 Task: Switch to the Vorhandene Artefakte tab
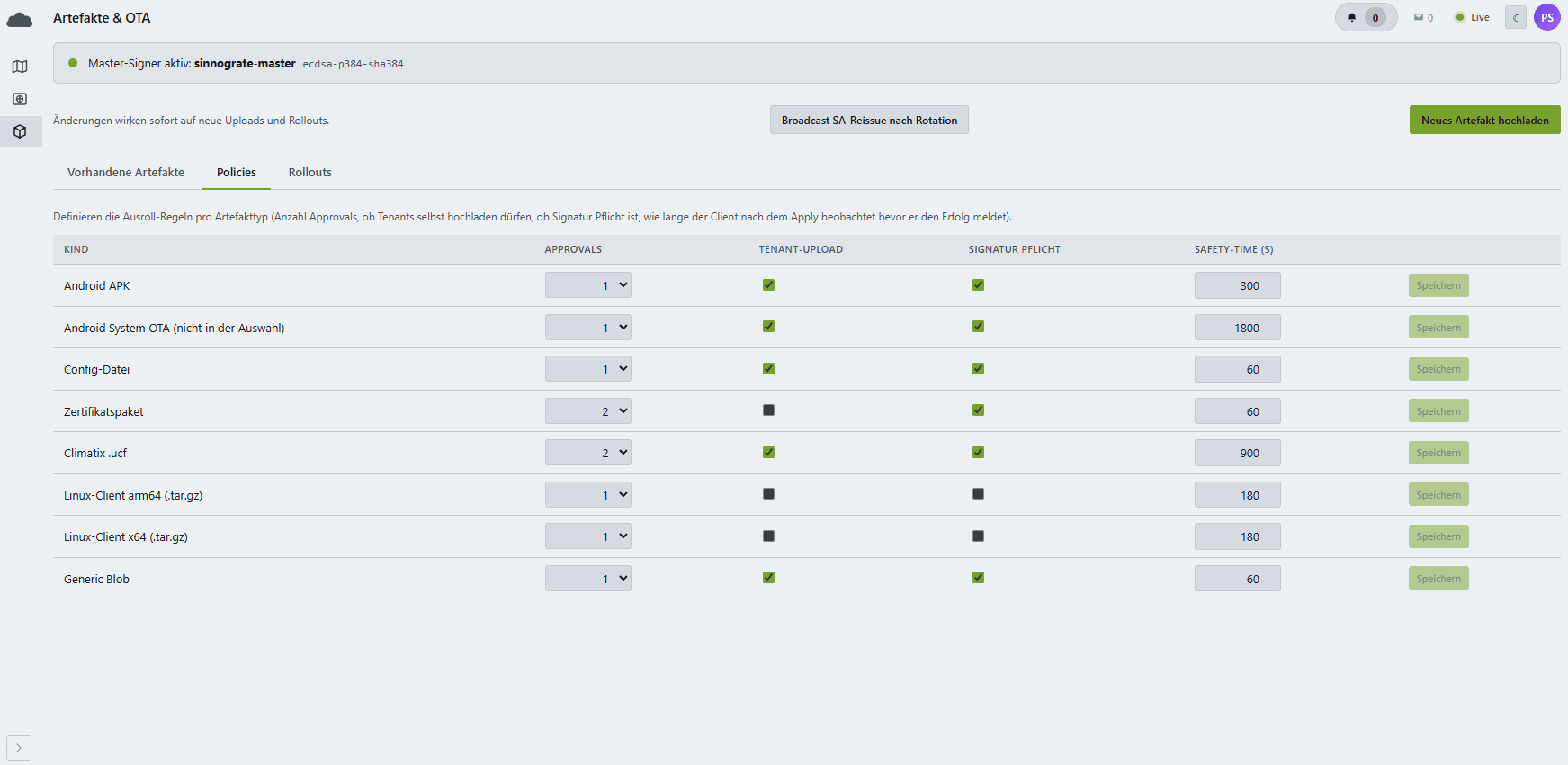coord(126,172)
